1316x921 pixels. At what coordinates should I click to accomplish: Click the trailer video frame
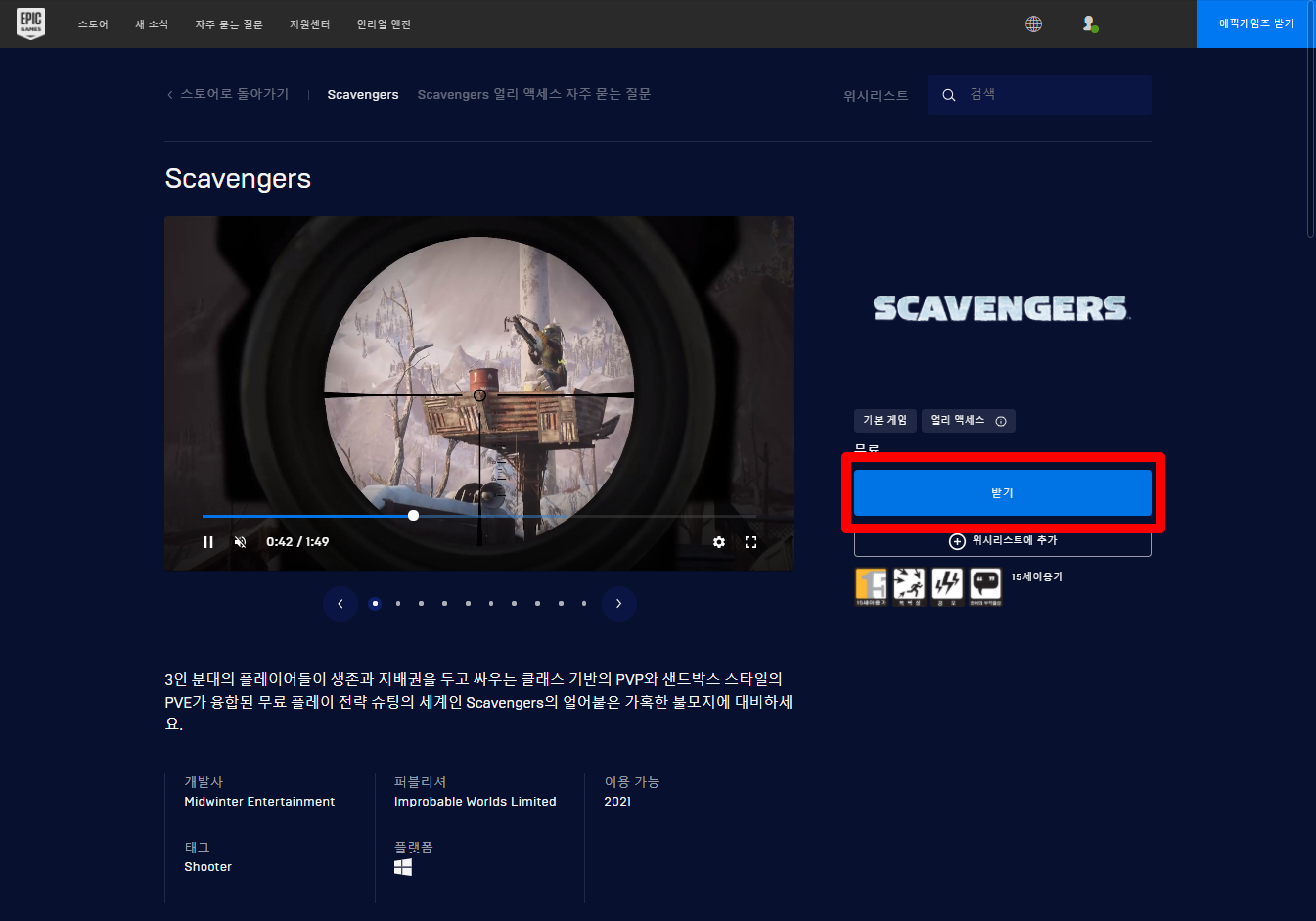tap(479, 393)
